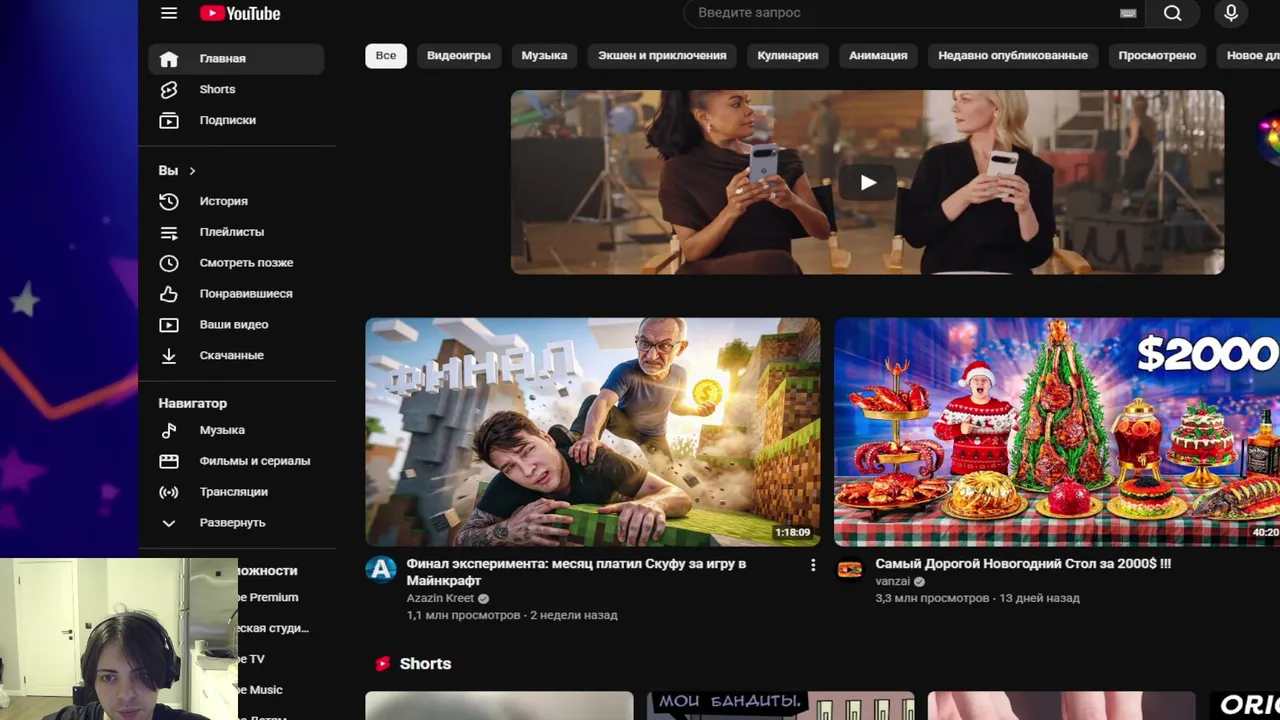Click the Понравившиеся thumbs-up icon
This screenshot has height=720, width=1280.
(169, 294)
